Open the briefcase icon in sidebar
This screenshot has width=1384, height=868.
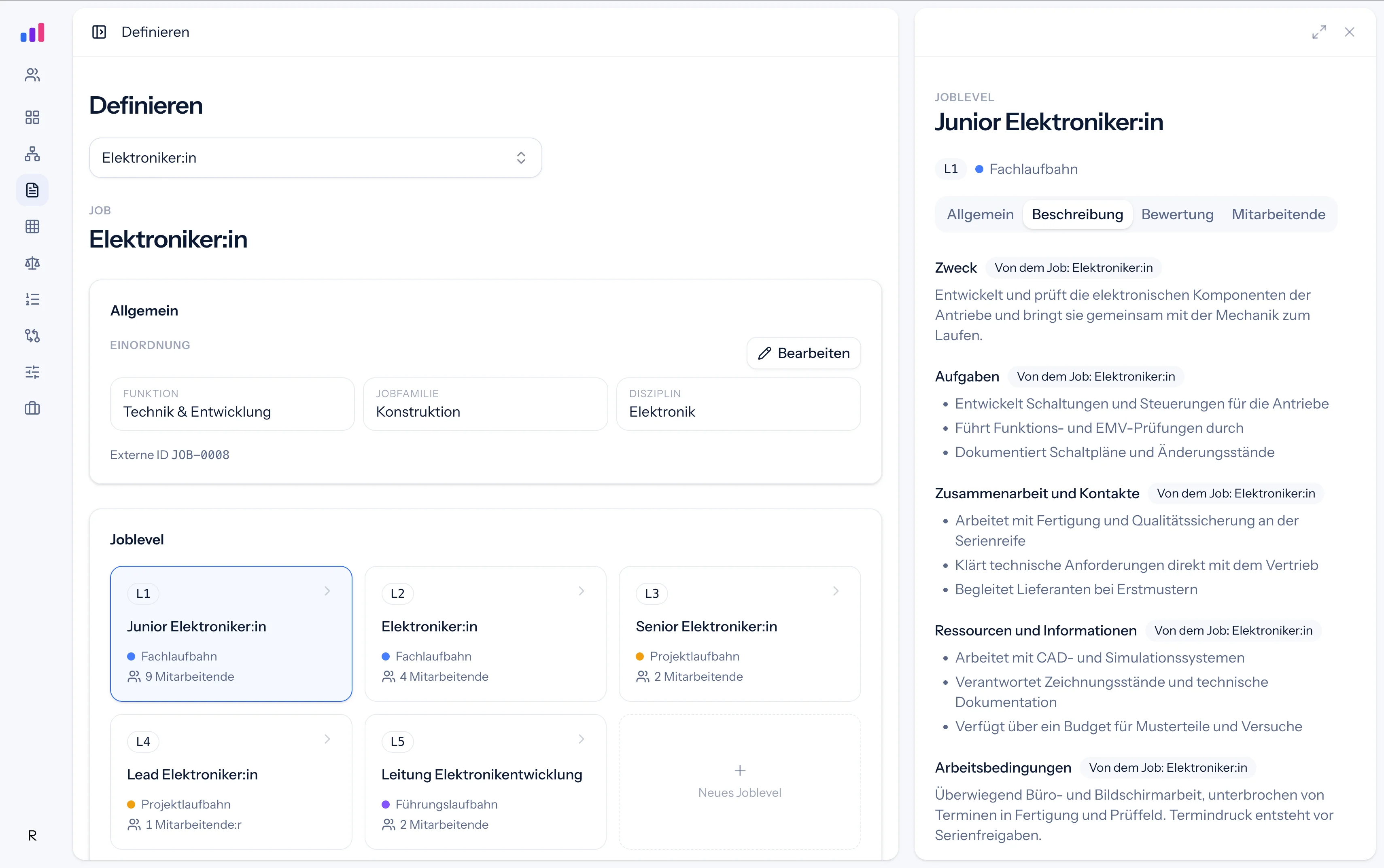click(32, 408)
